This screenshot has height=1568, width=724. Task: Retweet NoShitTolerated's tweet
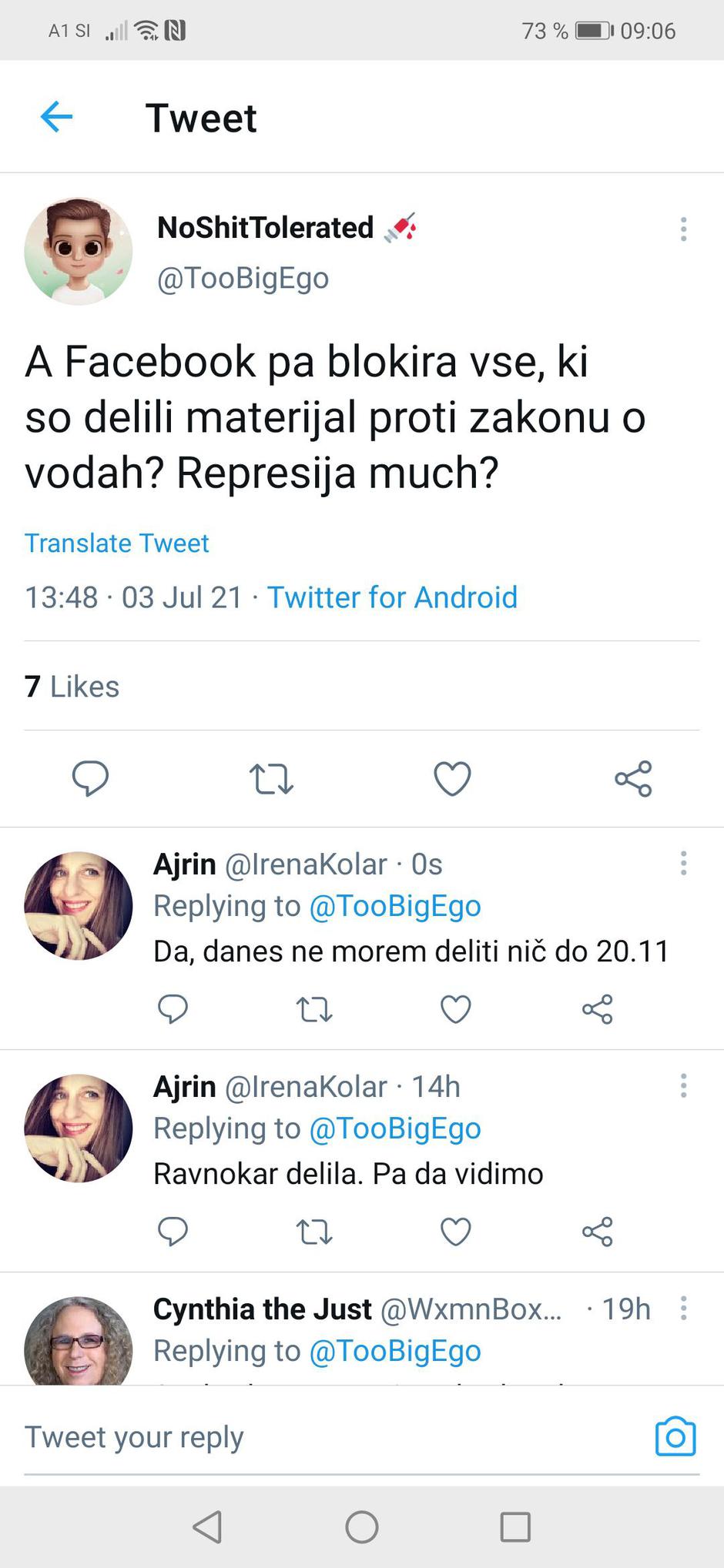click(x=271, y=779)
